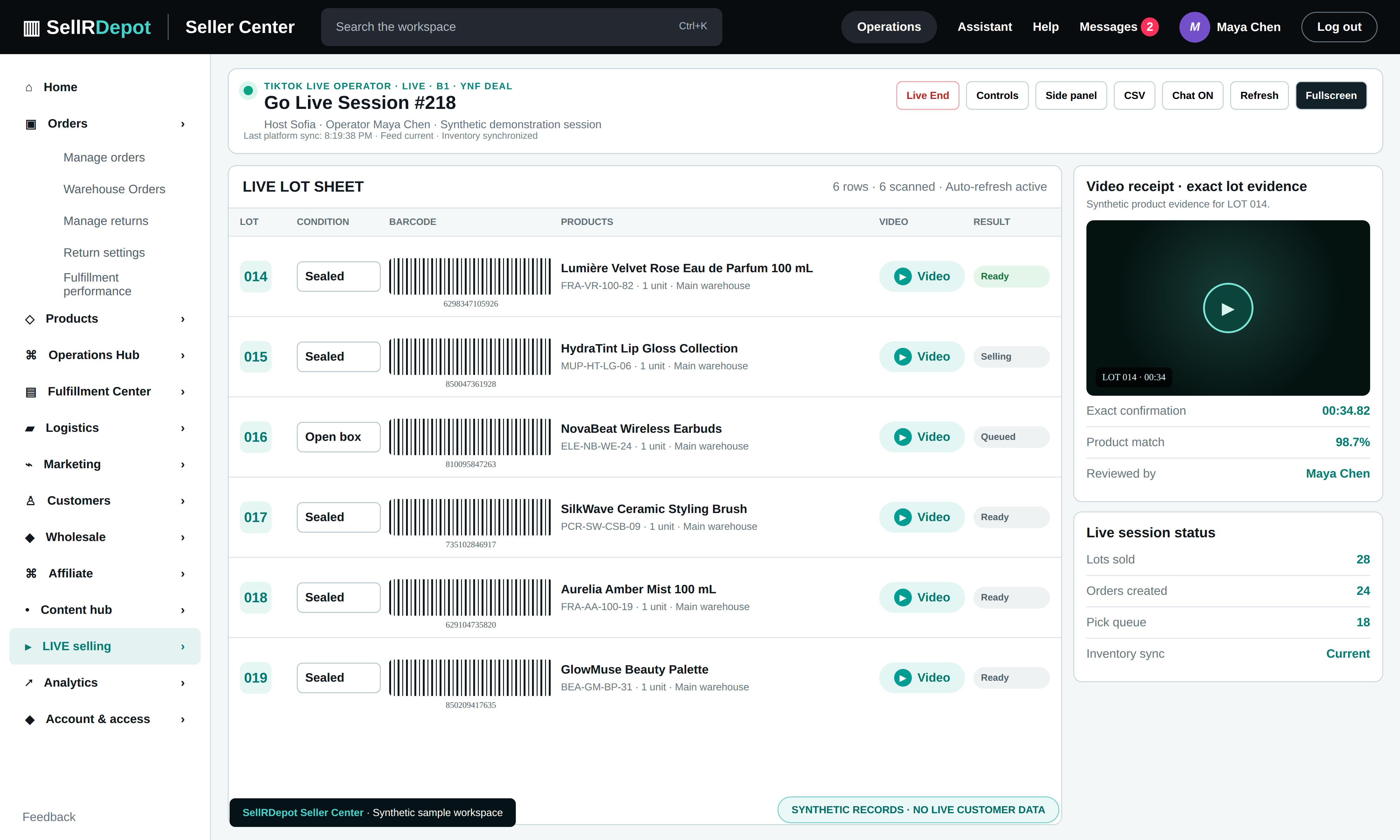
Task: Click the Orders box icon
Action: click(31, 124)
